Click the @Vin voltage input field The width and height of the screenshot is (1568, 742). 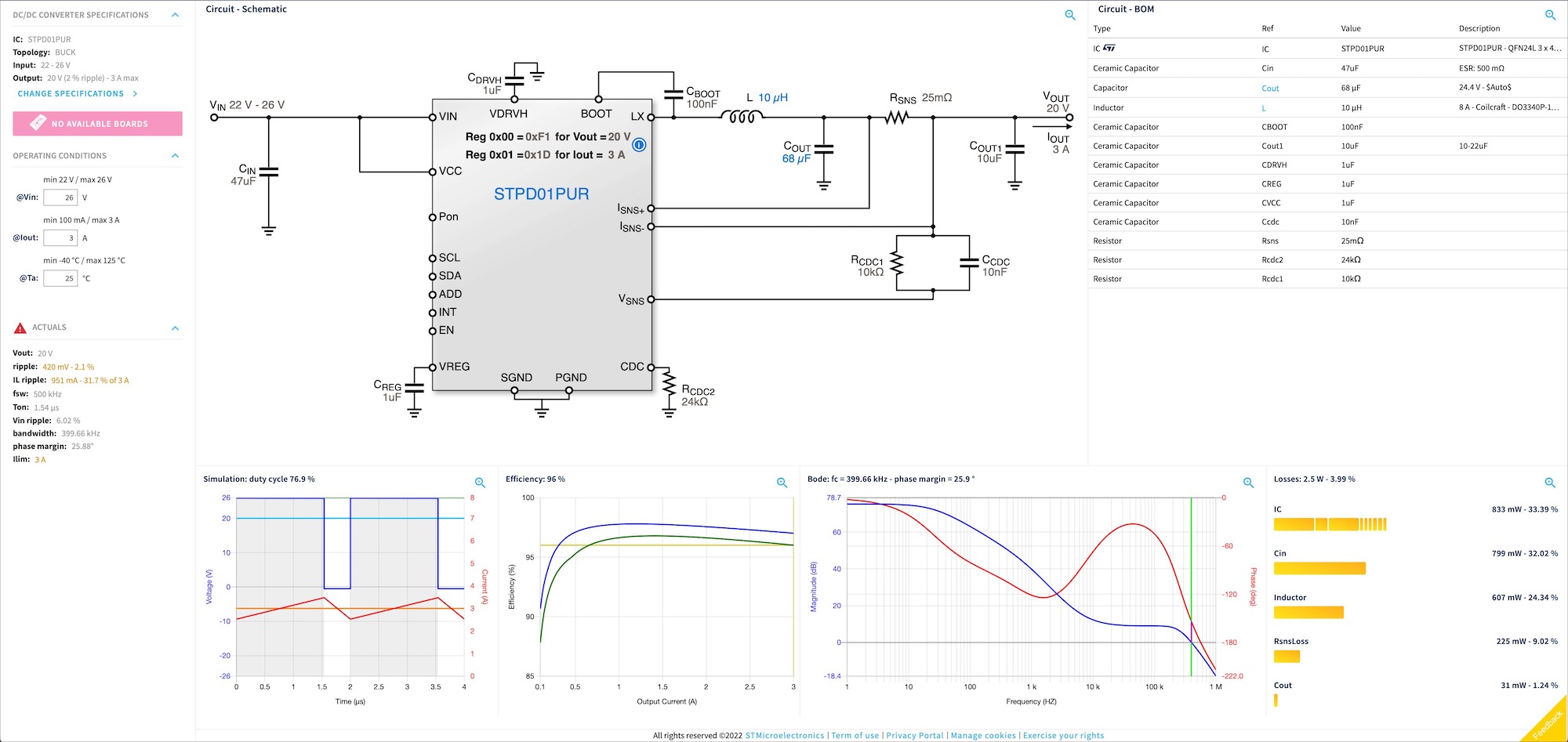(60, 197)
